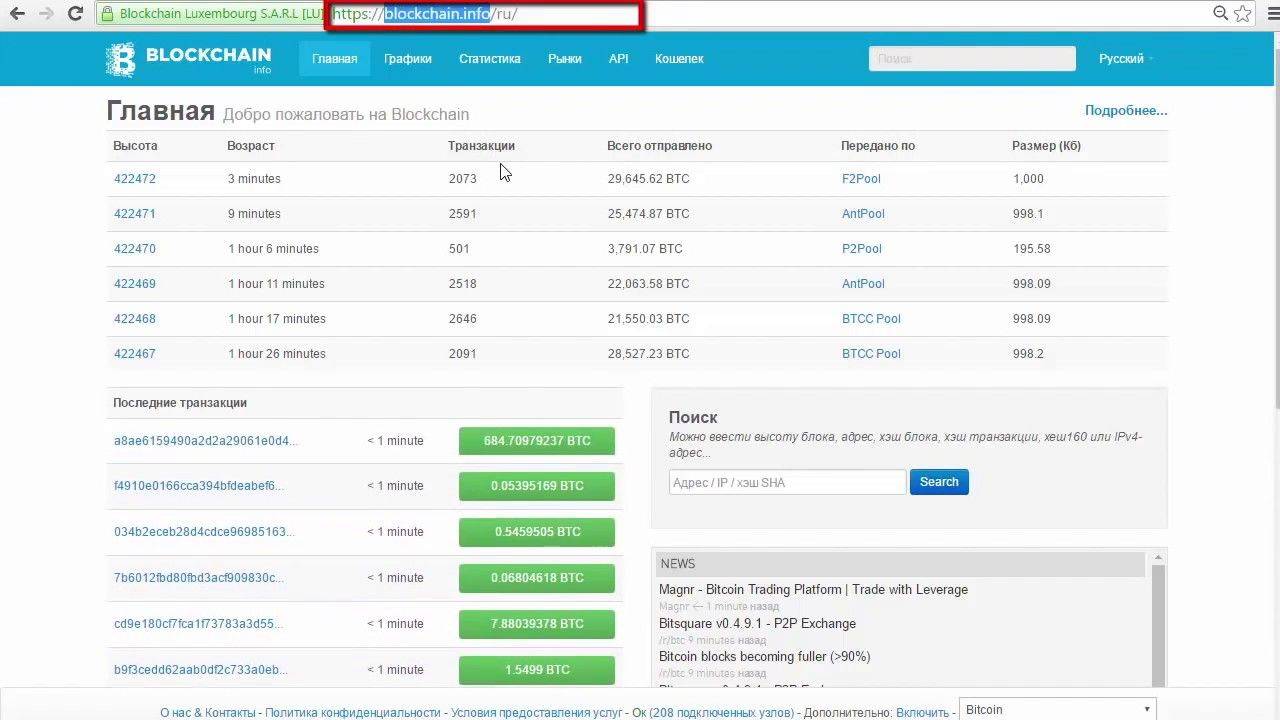Click the news panel scrollbar thumb

click(1158, 625)
